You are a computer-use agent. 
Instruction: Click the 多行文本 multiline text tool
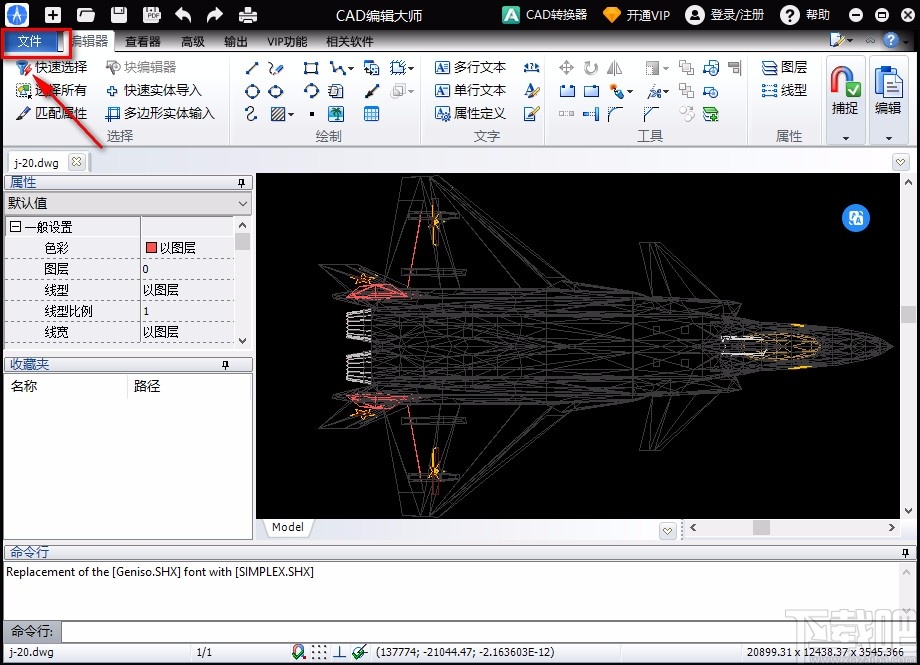click(x=470, y=67)
